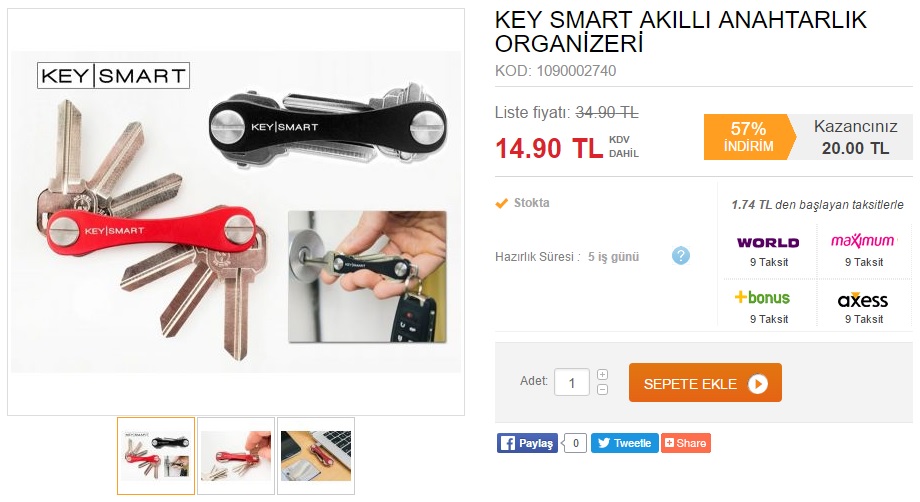Click the Adet quantity input field
This screenshot has height=502, width=920.
tap(572, 382)
